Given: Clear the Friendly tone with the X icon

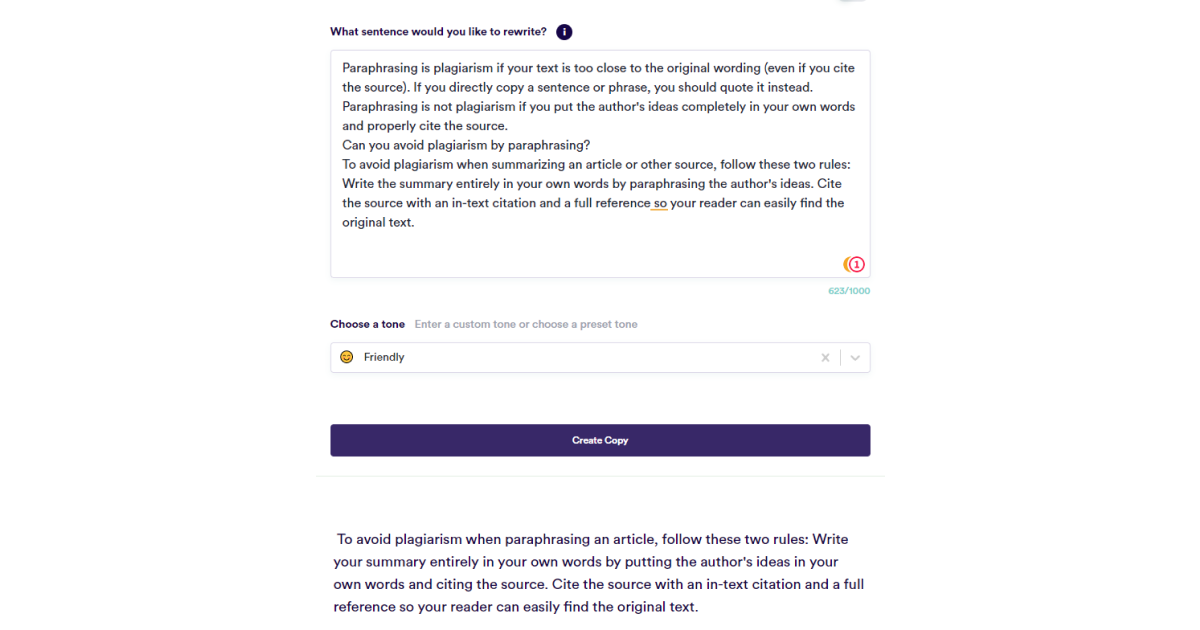Looking at the screenshot, I should tap(825, 358).
